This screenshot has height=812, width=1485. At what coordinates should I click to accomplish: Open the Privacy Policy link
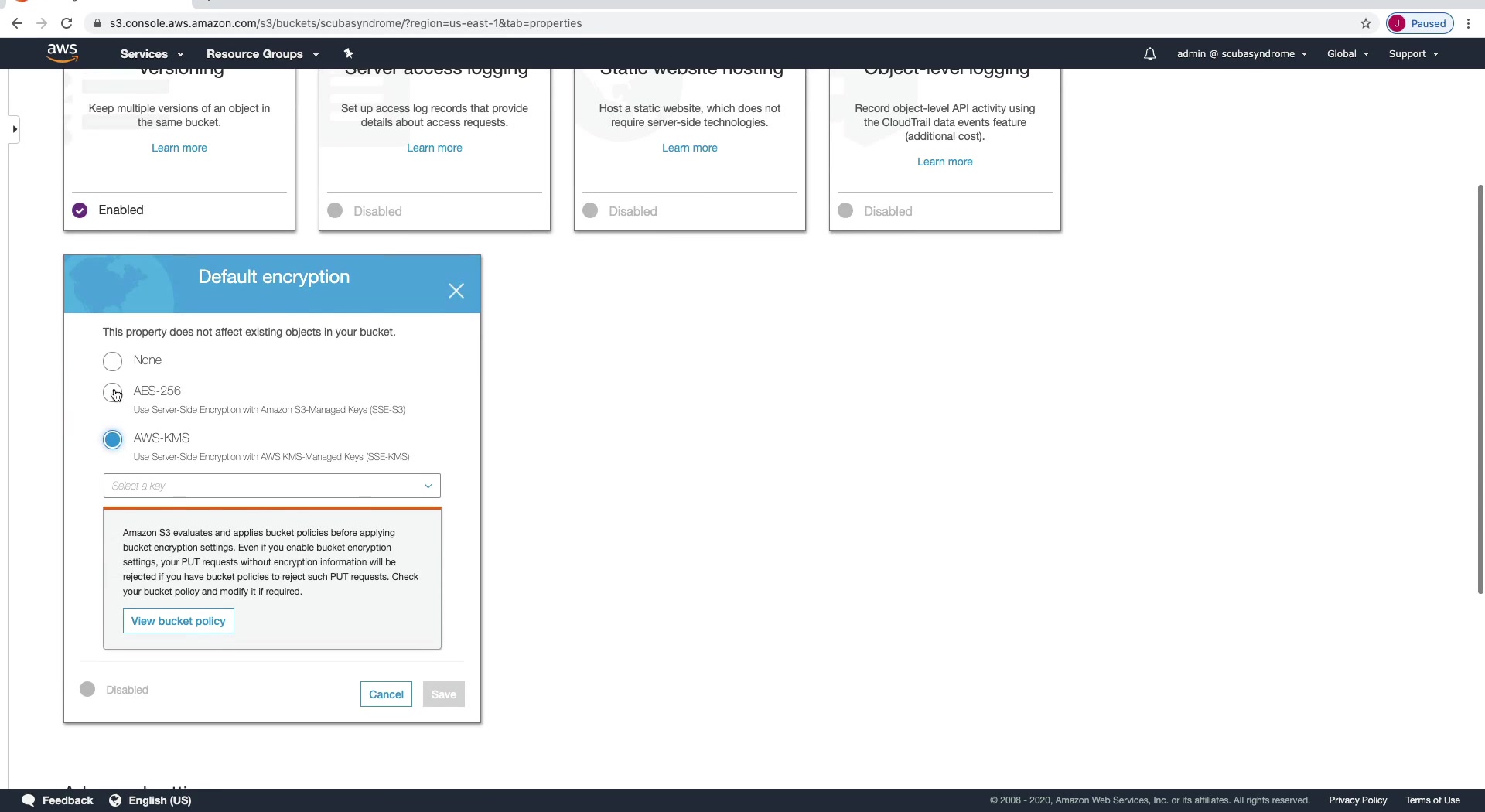[1357, 800]
